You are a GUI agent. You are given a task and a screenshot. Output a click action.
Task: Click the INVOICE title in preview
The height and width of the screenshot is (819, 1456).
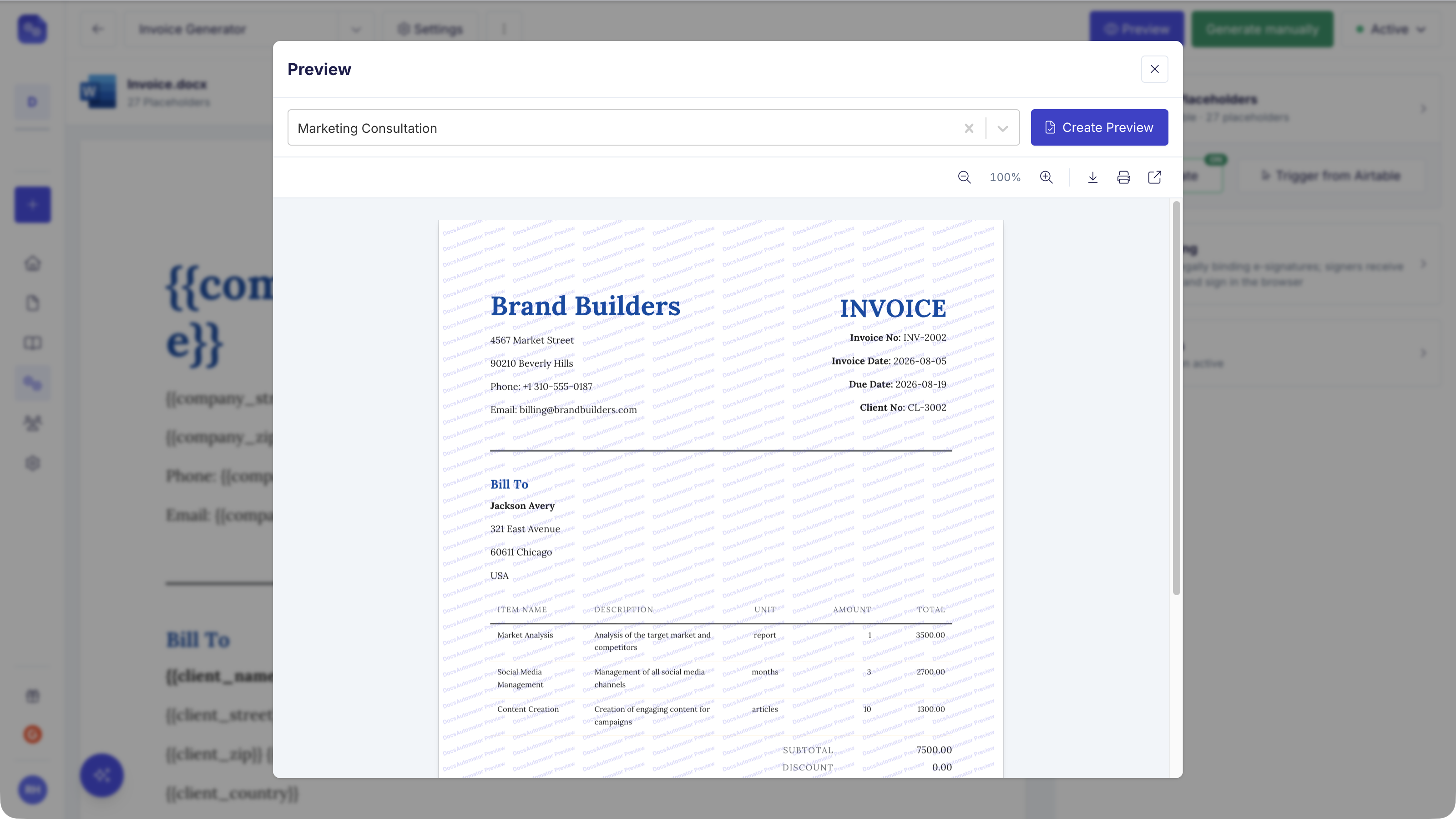892,308
